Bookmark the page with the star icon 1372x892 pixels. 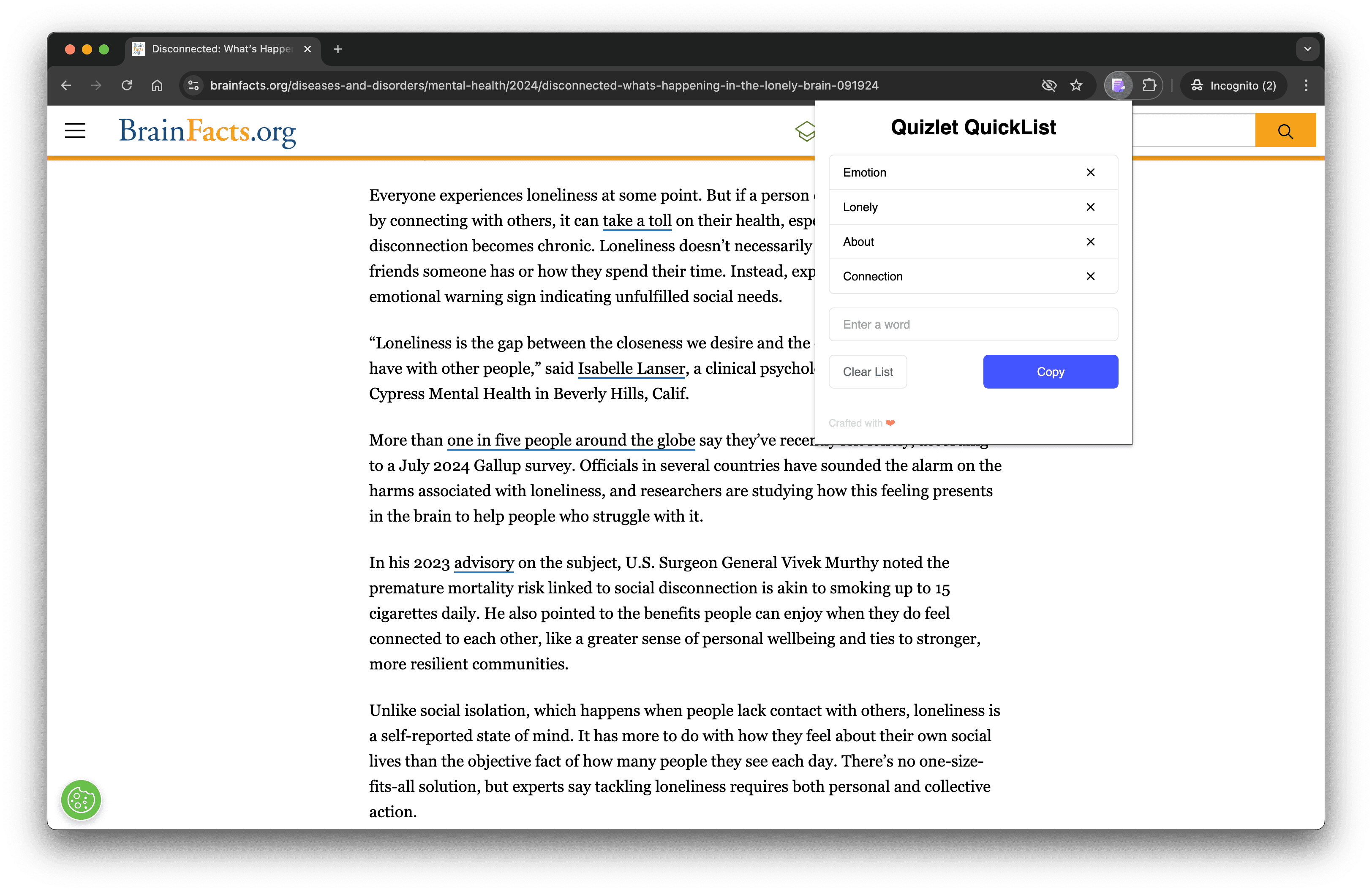(x=1076, y=85)
